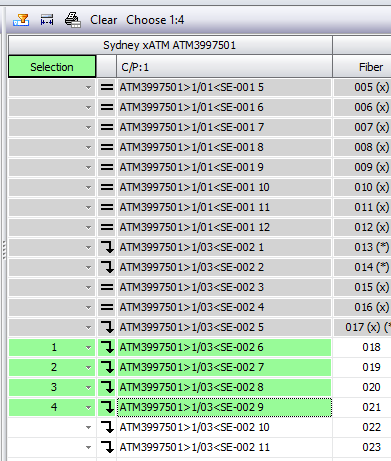Select row ATM3997501>1/01<SE-001 6
Image resolution: width=391 pixels, height=461 pixels.
[224, 107]
